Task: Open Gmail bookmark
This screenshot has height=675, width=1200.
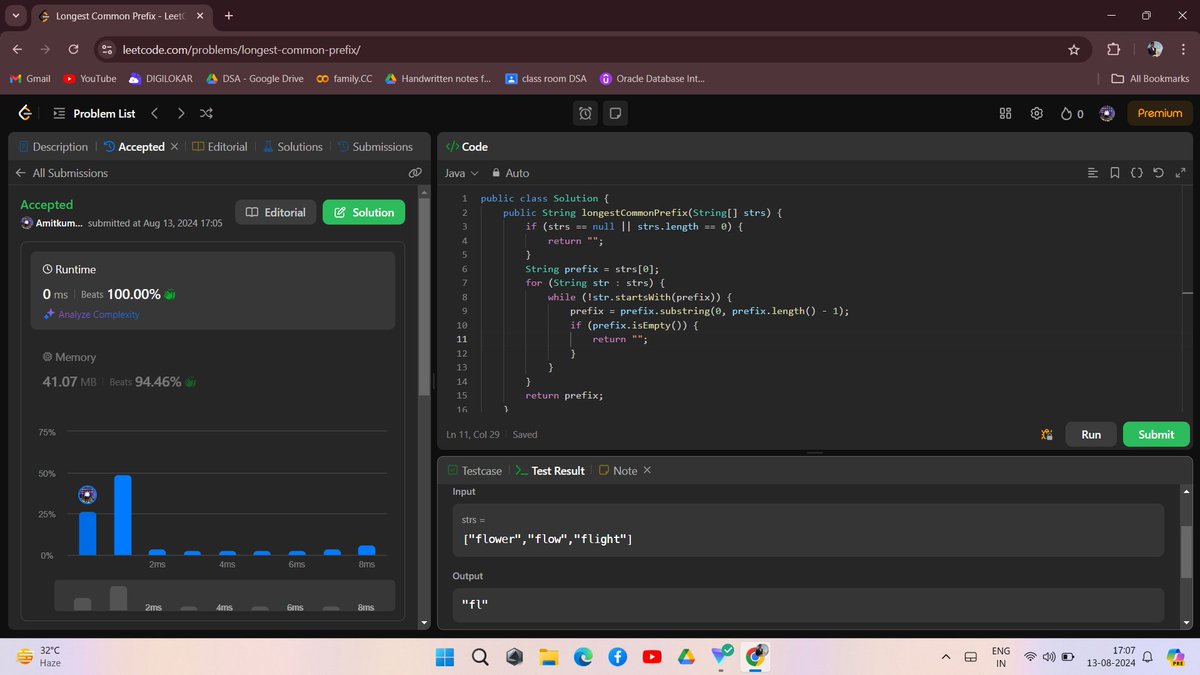Action: pos(30,78)
